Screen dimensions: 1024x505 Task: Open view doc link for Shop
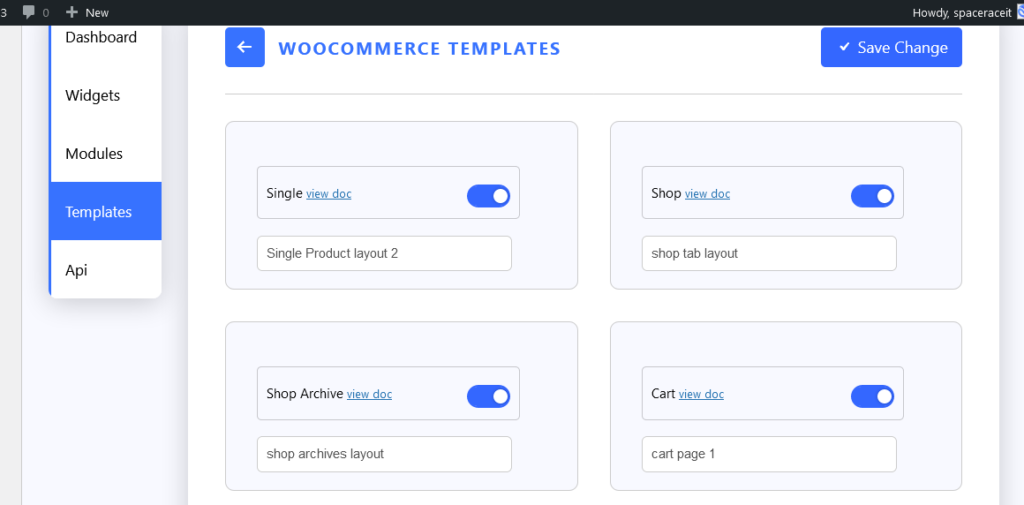(x=707, y=194)
